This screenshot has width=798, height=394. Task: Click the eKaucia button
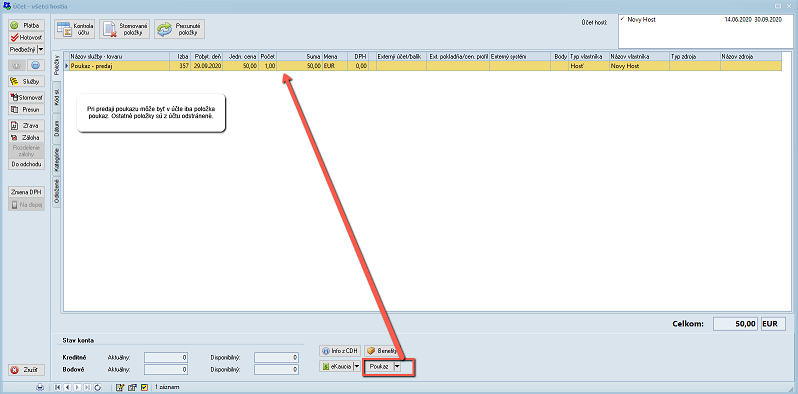336,367
